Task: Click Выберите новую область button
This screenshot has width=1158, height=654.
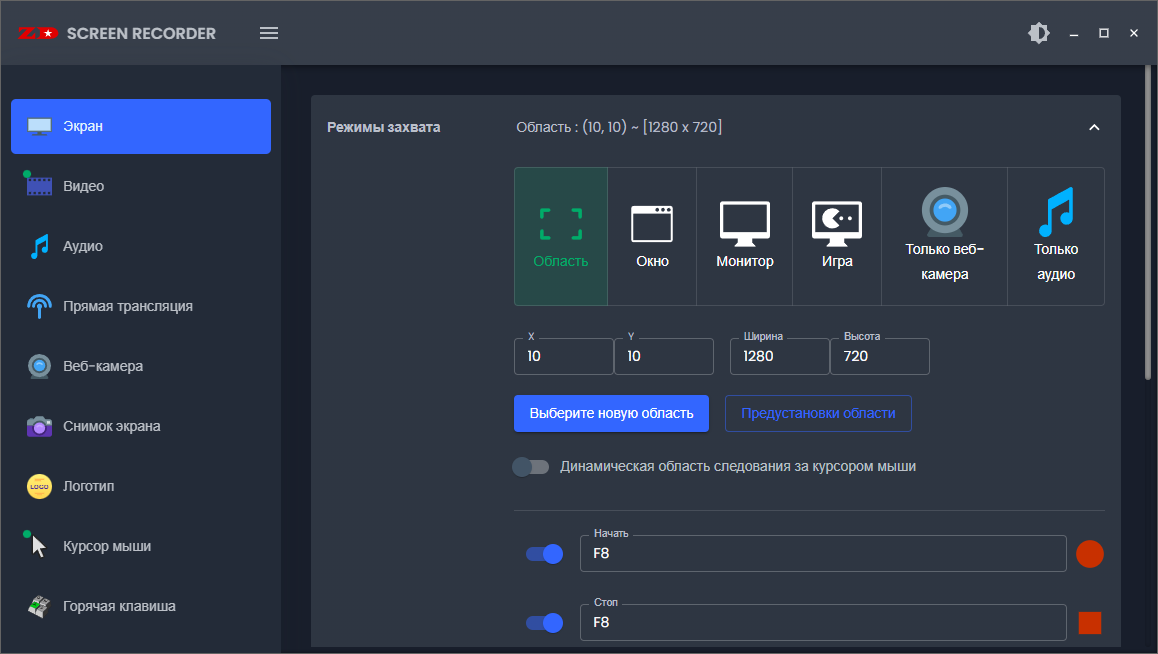Action: click(611, 413)
